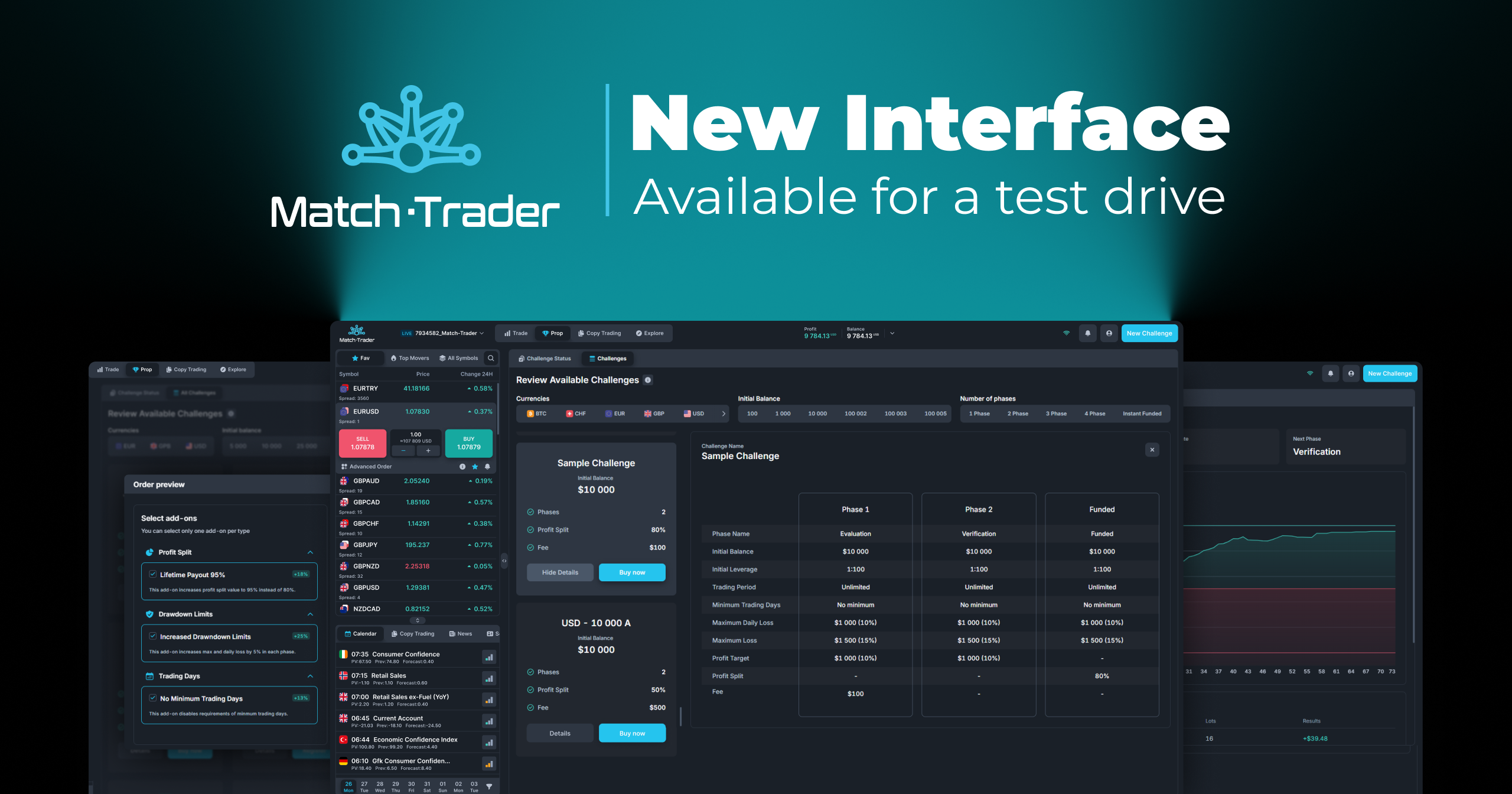Viewport: 1512px width, 794px height.
Task: Switch to the Challenge Status tab
Action: [545, 358]
